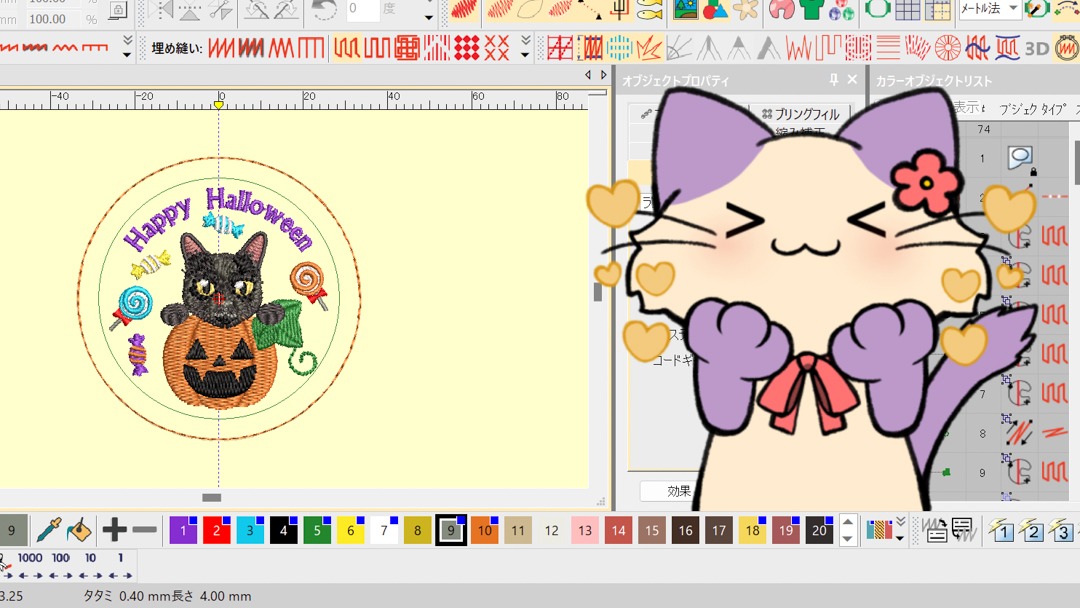The width and height of the screenshot is (1080, 608).
Task: Open the 効果 effects button
Action: 678,491
